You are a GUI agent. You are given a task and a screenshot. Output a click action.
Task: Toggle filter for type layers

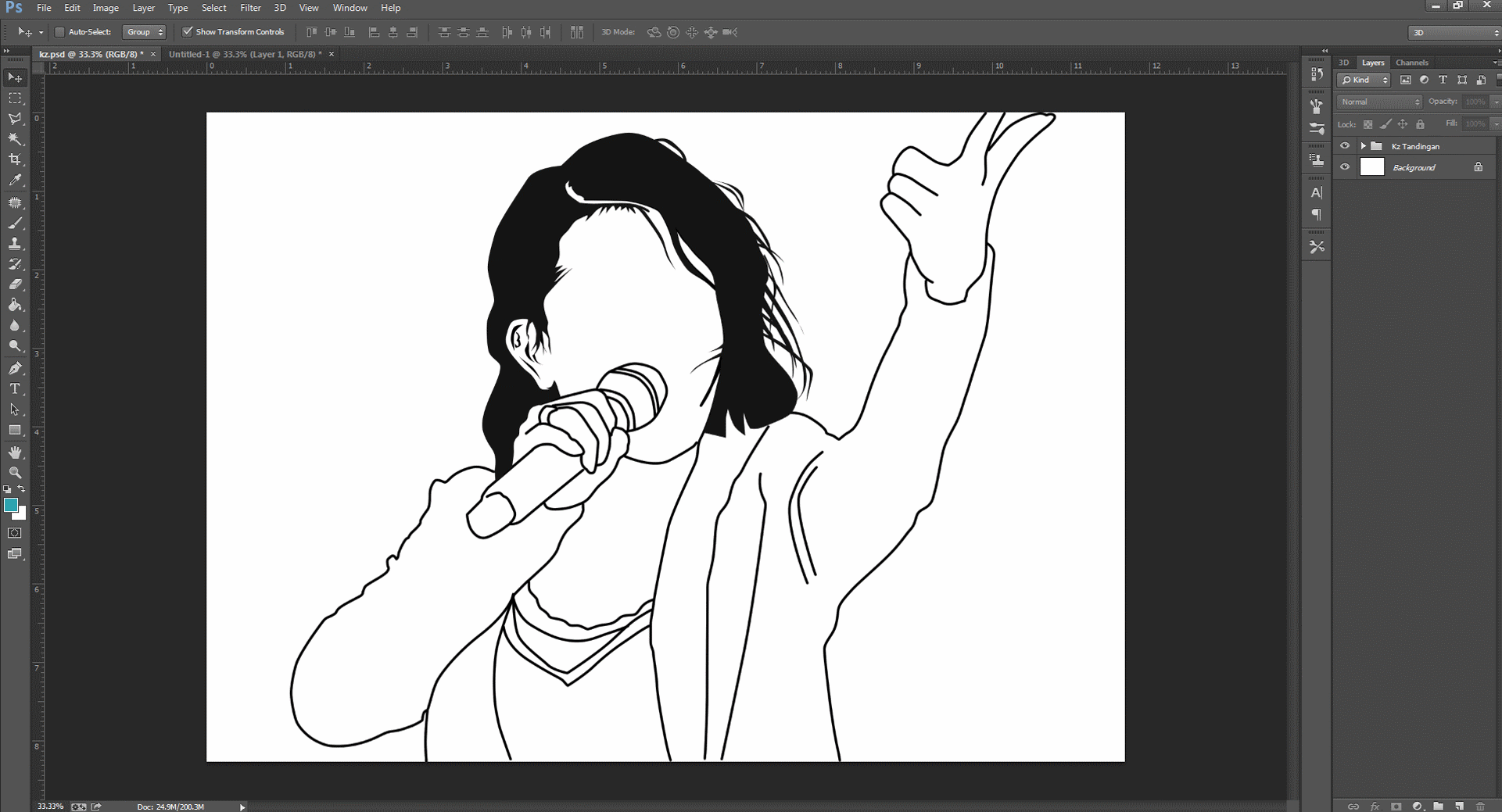pos(1443,80)
